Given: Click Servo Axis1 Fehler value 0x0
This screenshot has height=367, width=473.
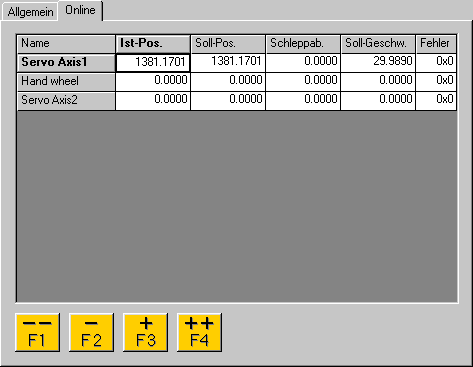Looking at the screenshot, I should tap(436, 63).
